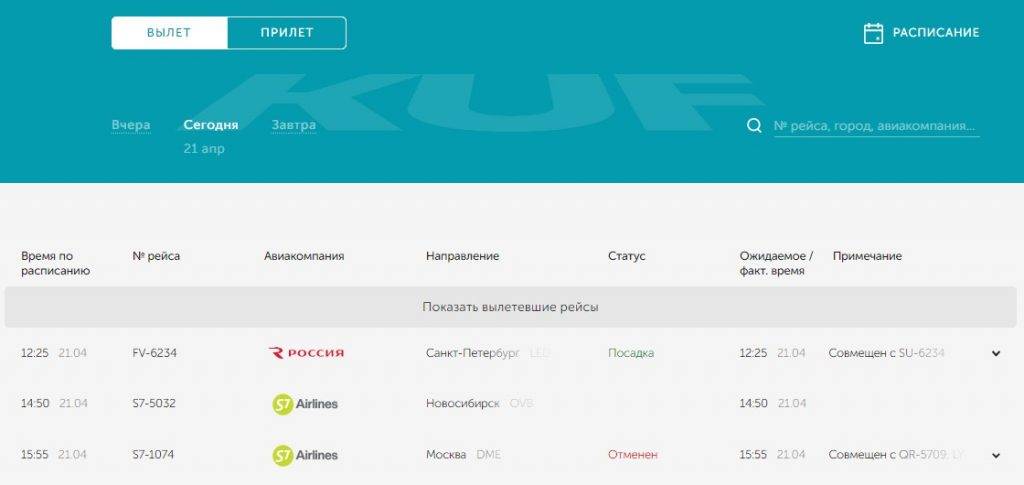Select the Вчера day filter
The image size is (1024, 485).
coord(131,125)
